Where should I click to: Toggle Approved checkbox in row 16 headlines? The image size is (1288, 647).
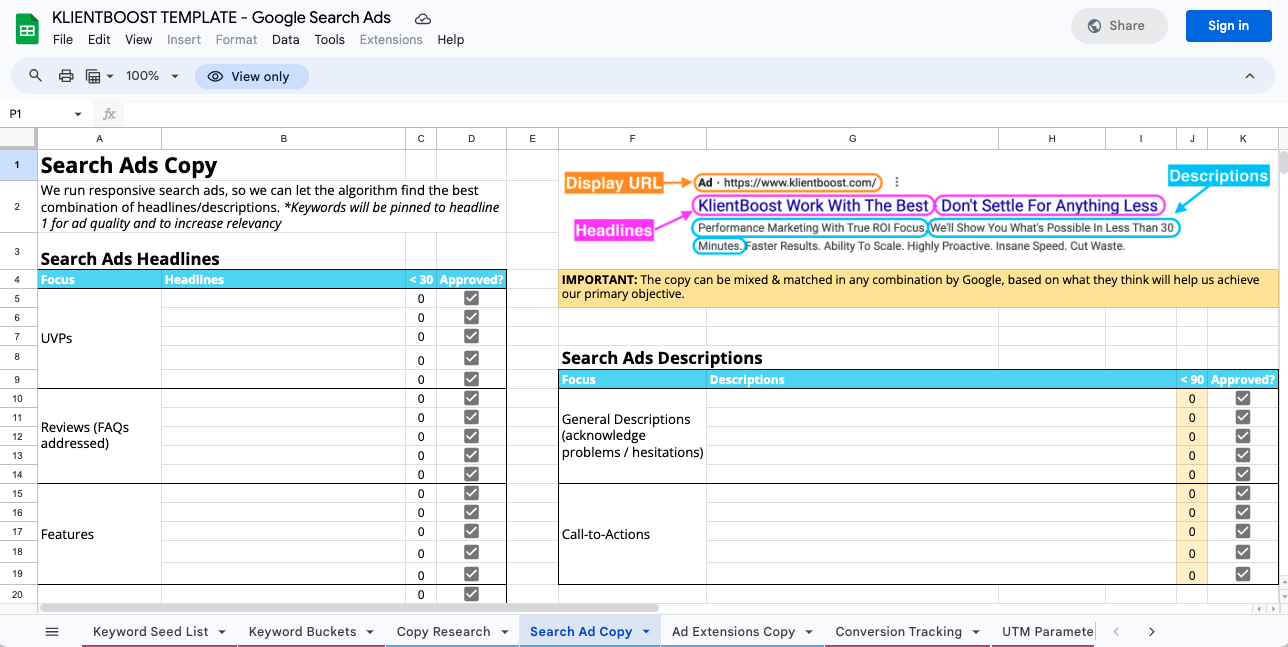(471, 512)
